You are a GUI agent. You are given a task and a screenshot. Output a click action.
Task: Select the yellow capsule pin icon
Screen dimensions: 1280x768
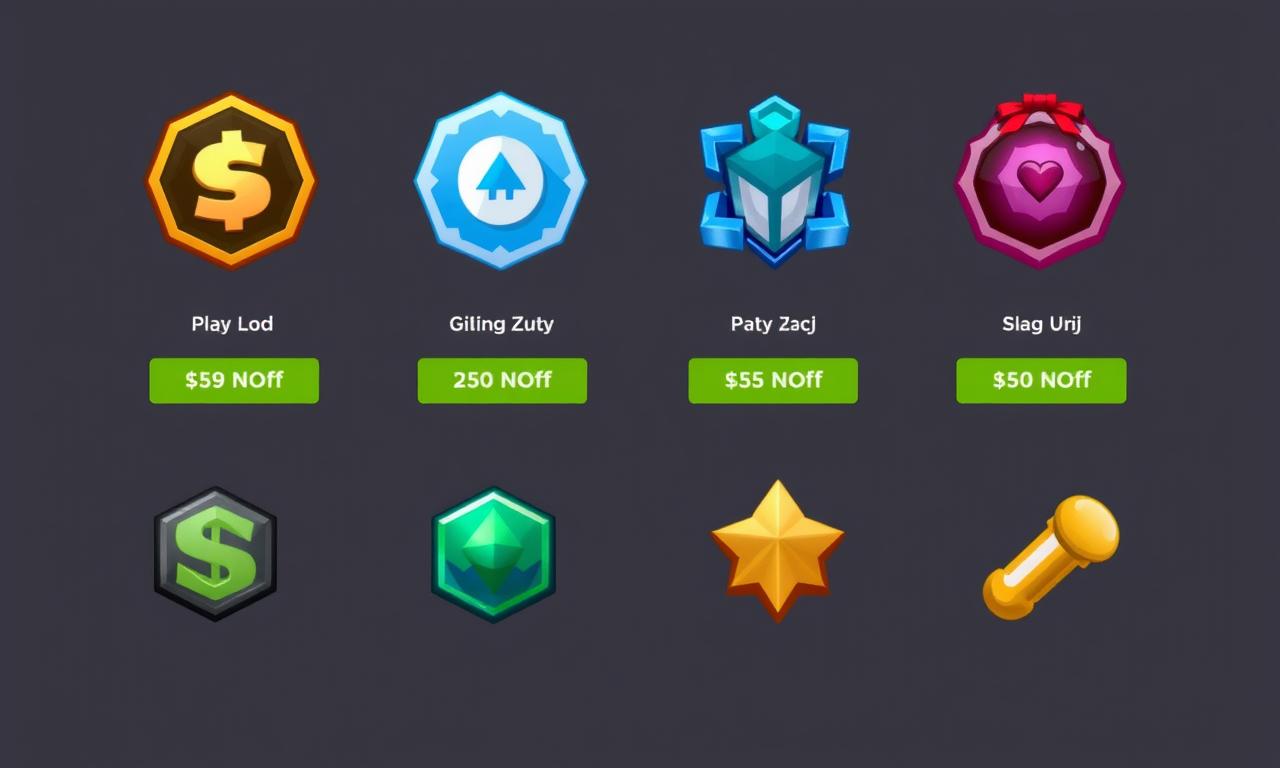pyautogui.click(x=1051, y=556)
